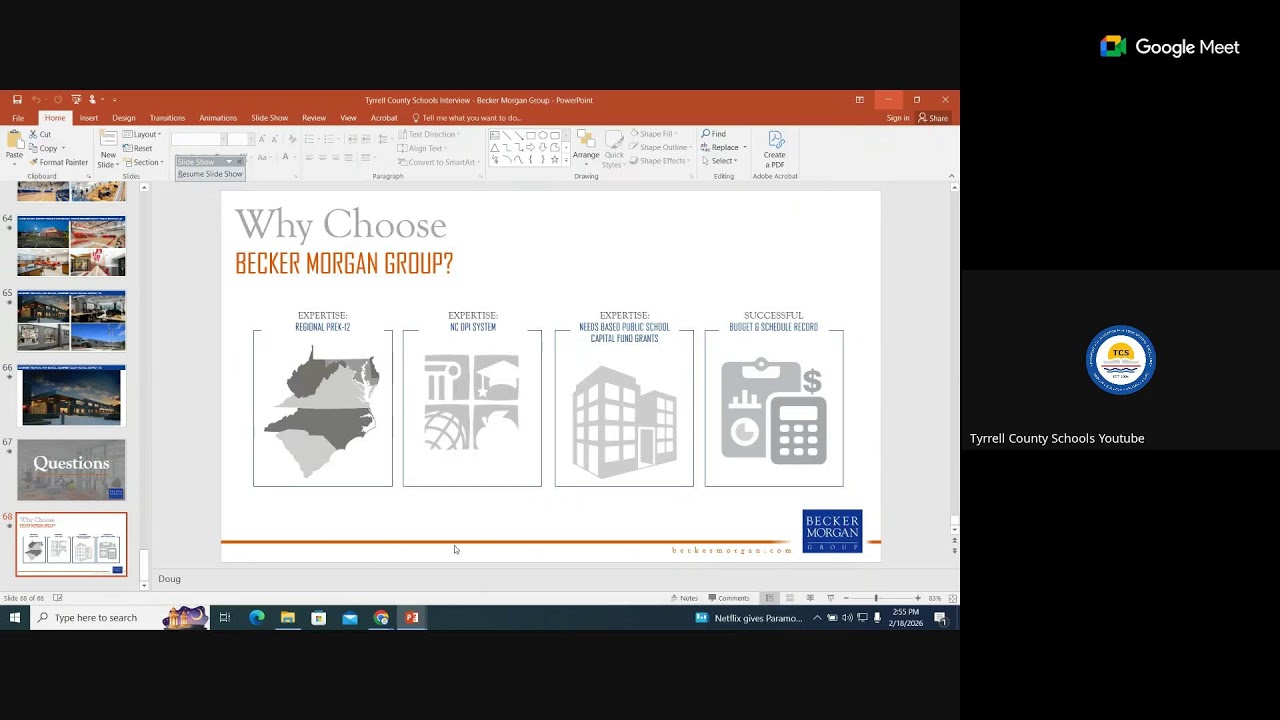Choose the triangle shape in gallery
The height and width of the screenshot is (720, 1280).
click(x=495, y=148)
